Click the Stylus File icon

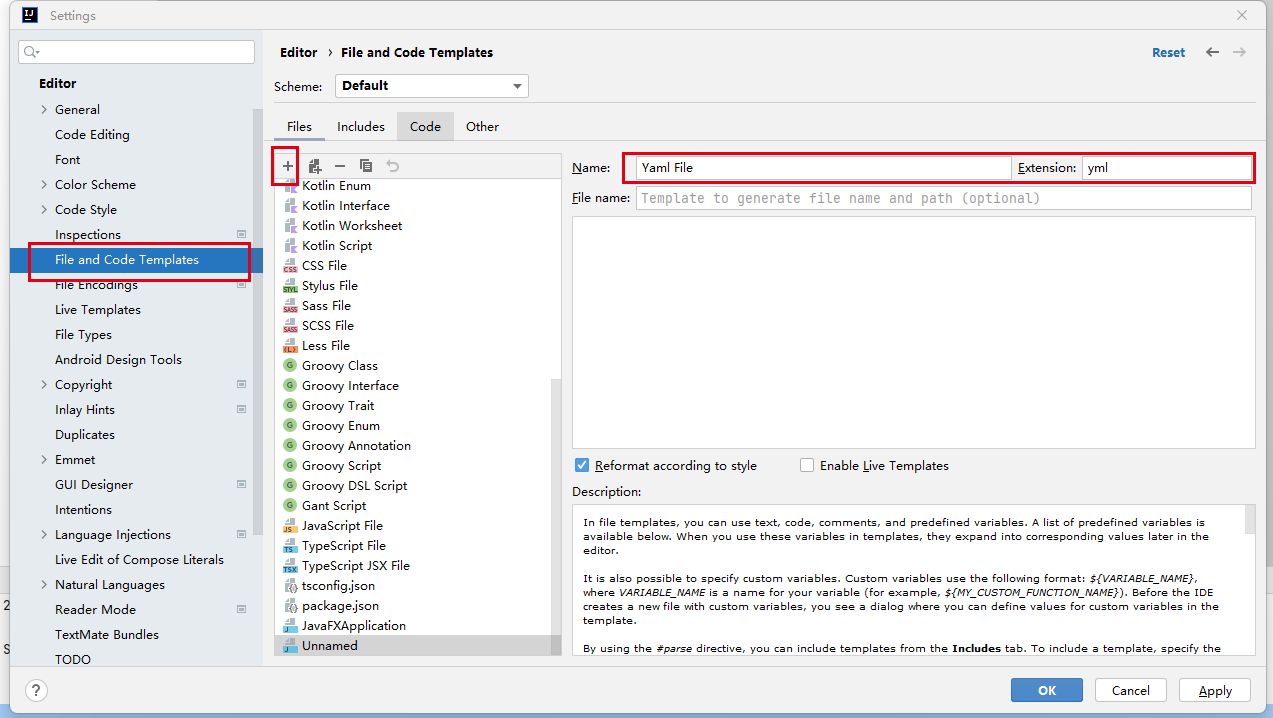290,286
